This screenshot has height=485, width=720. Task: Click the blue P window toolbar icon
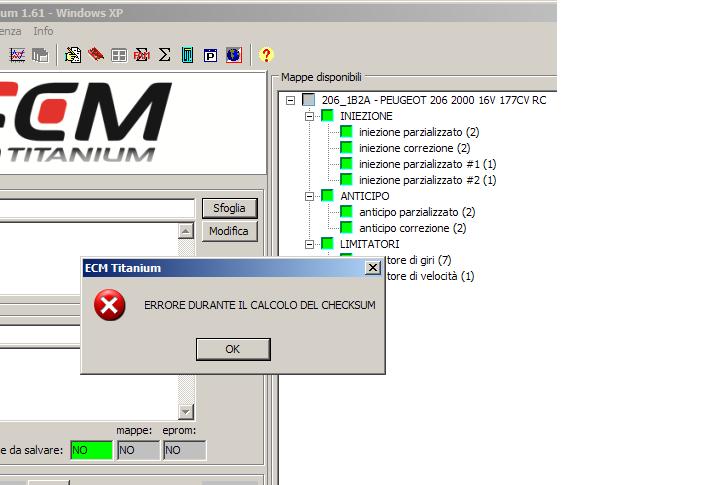tap(210, 56)
